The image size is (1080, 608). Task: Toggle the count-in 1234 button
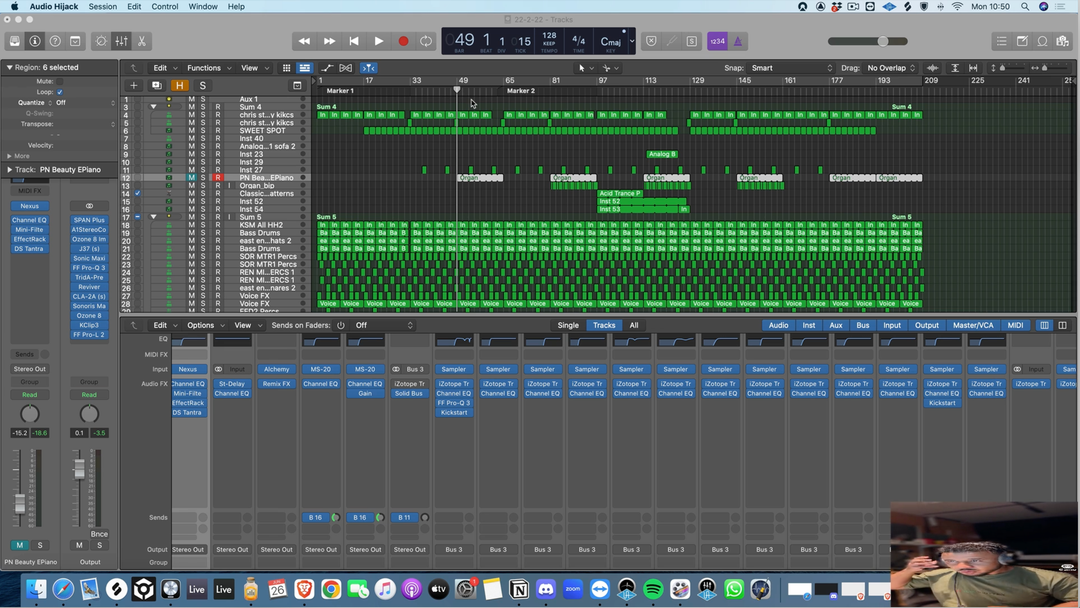tap(717, 41)
